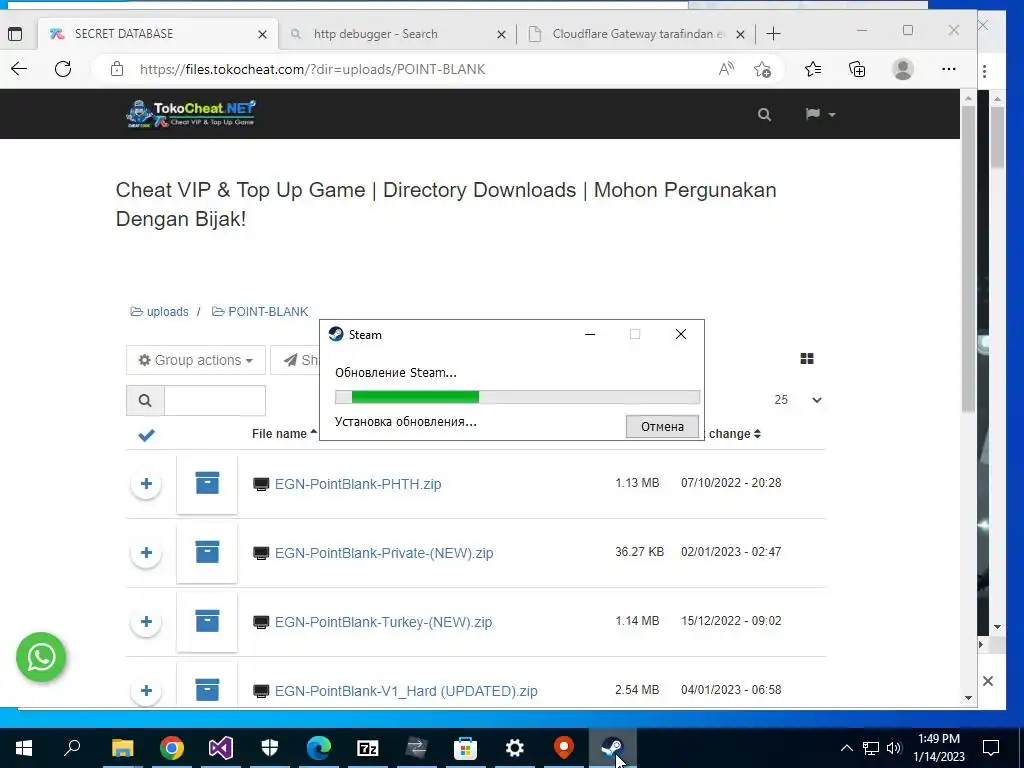Add this page to favorites star icon
1024x768 pixels.
point(762,69)
